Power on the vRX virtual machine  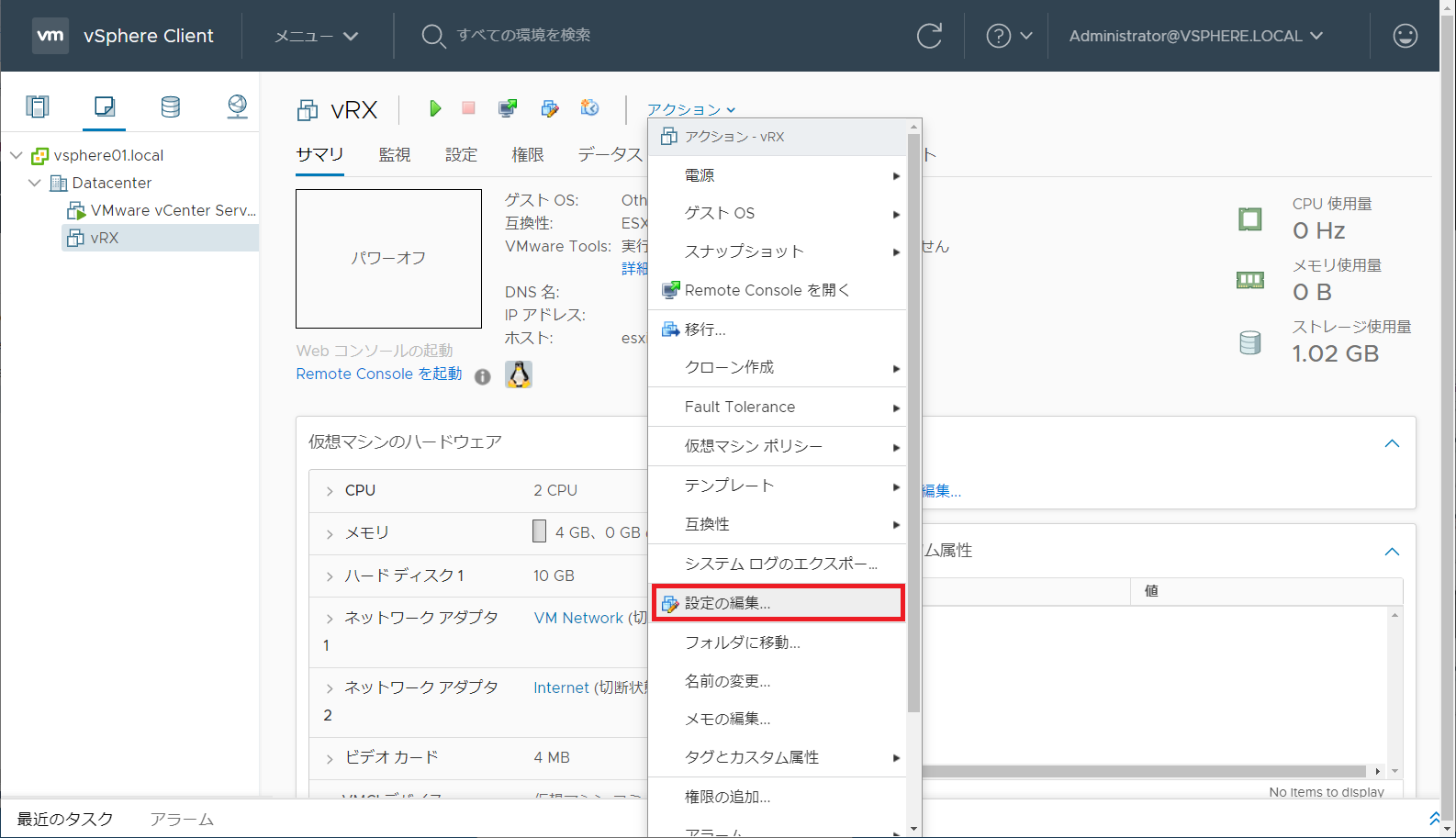[435, 108]
